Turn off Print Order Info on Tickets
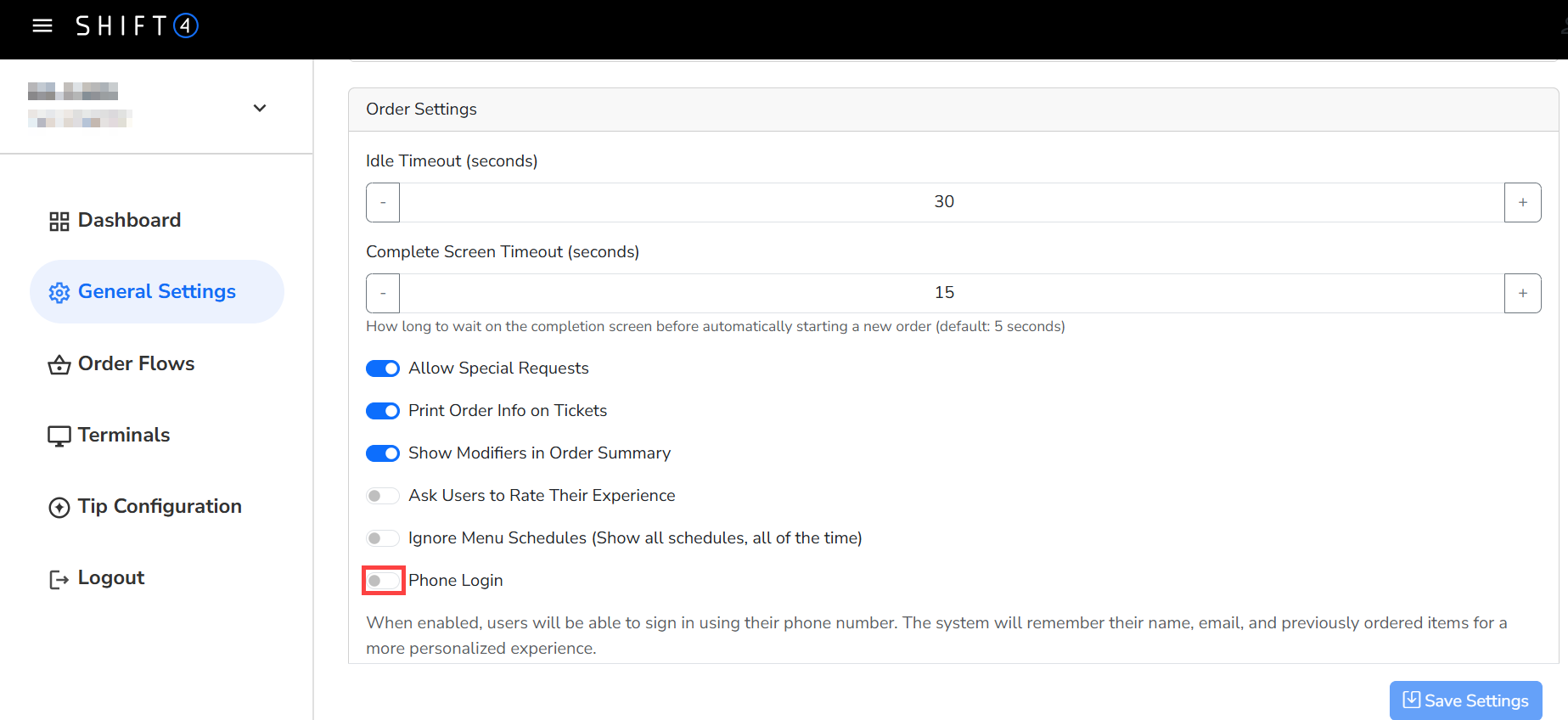1568x720 pixels. point(383,411)
